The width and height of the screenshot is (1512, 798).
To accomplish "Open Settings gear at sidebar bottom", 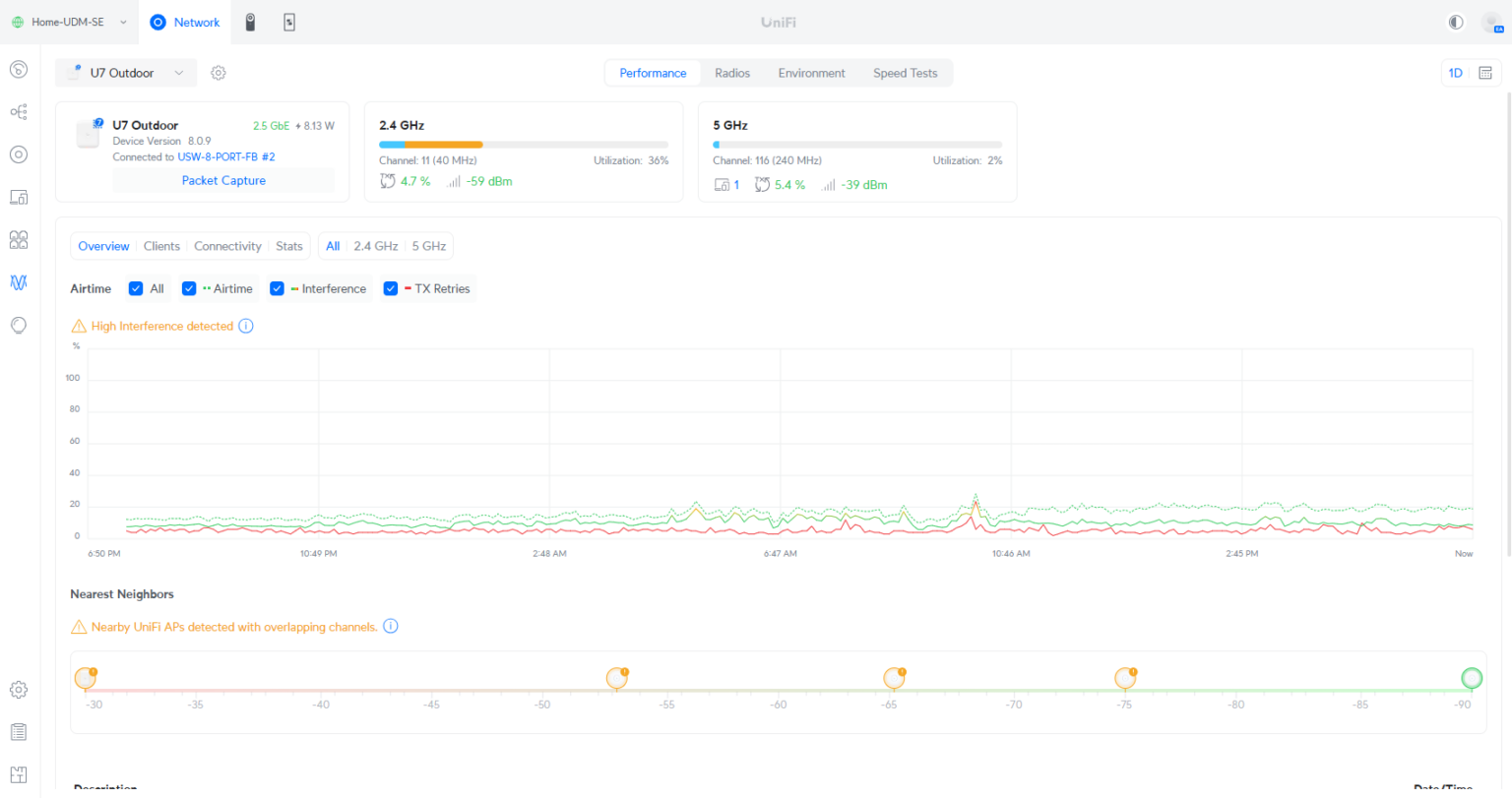I will tap(18, 690).
